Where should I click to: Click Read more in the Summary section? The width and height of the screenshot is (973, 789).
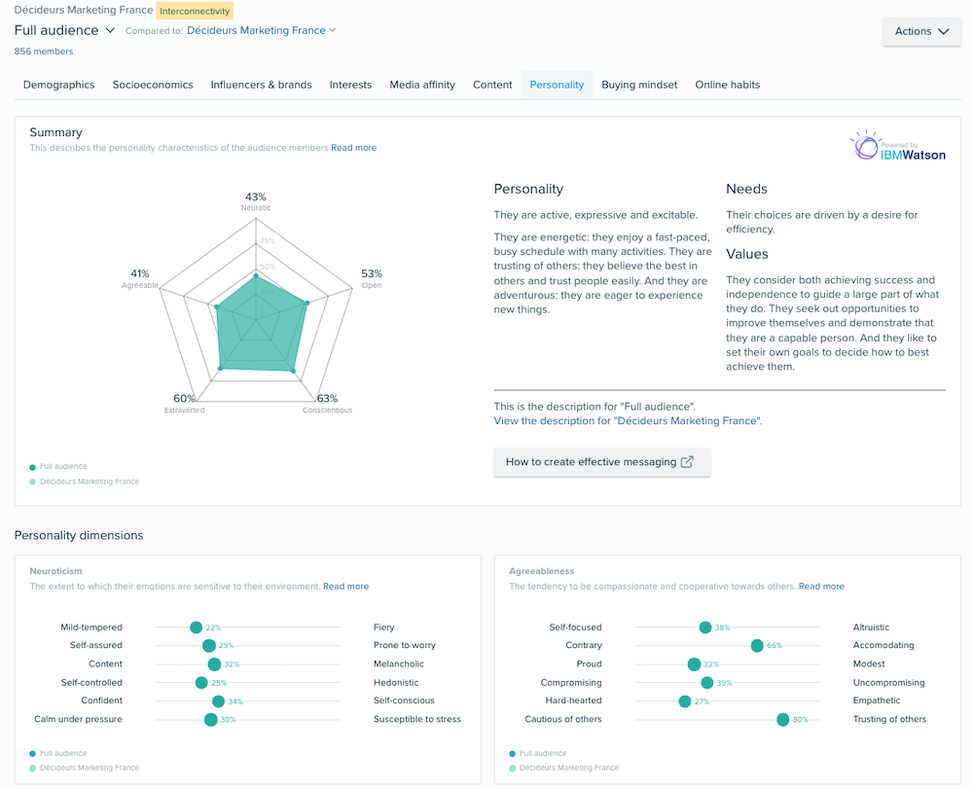[x=354, y=148]
